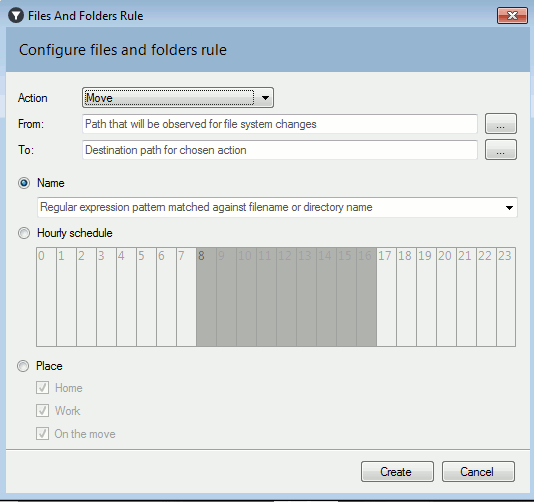This screenshot has height=502, width=534.
Task: Click shaded hour 13 column in schedule
Action: pyautogui.click(x=306, y=297)
